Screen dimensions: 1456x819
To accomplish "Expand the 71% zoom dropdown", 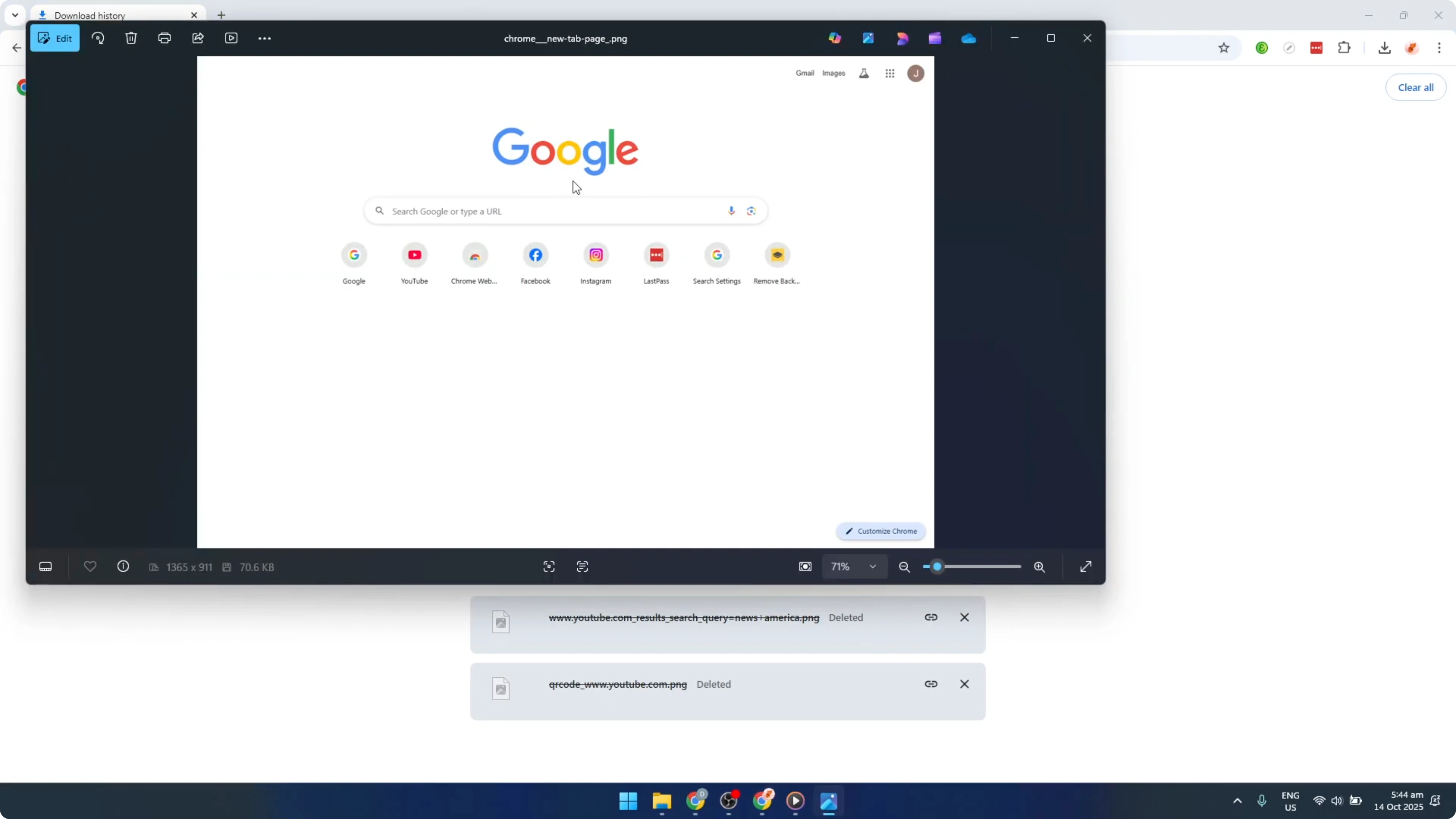I will click(854, 567).
